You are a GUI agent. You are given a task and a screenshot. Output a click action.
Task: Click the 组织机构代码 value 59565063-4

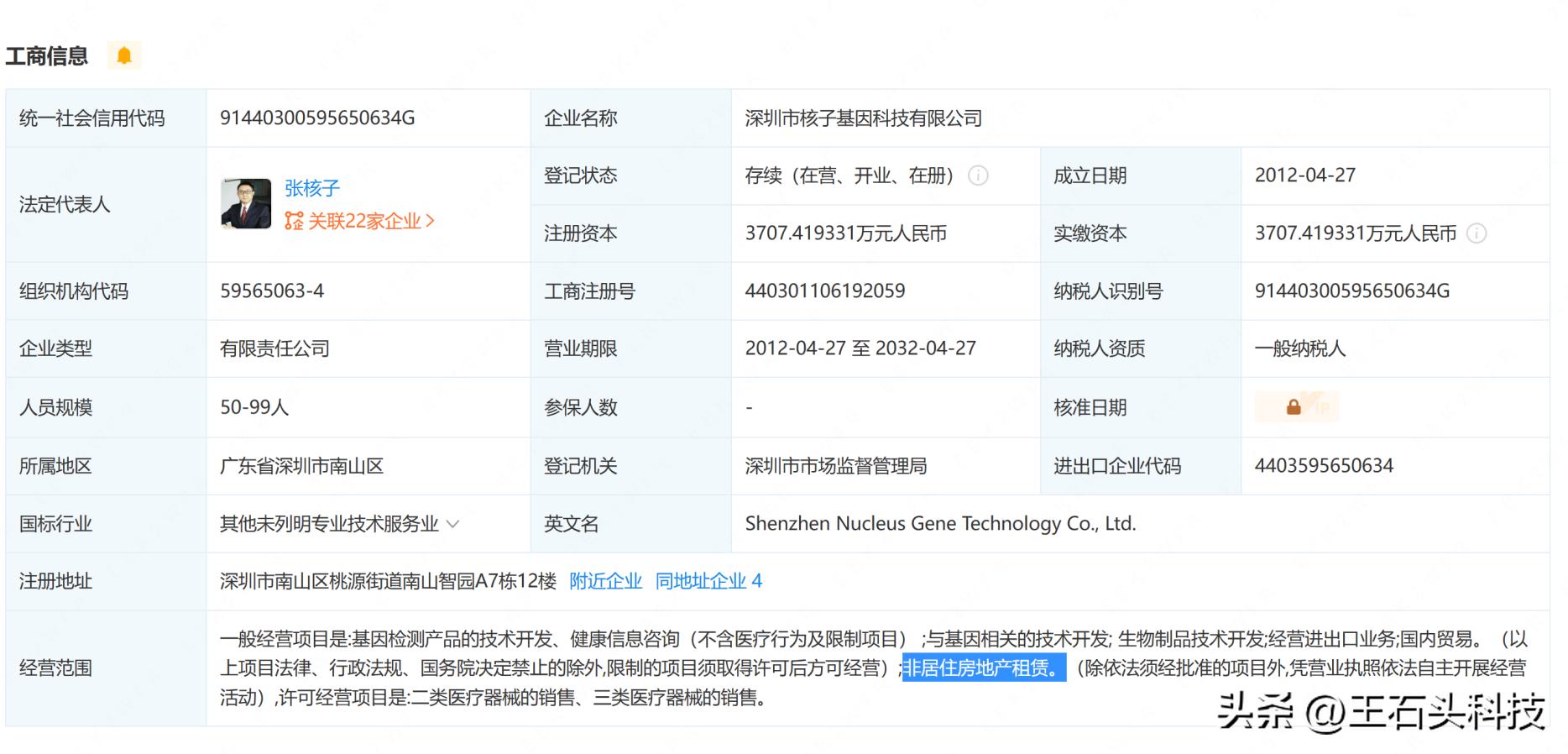pyautogui.click(x=272, y=291)
